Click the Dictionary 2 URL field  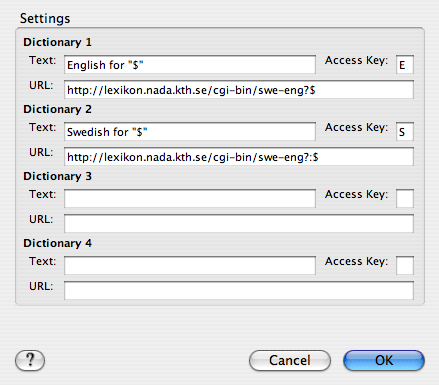tap(239, 157)
